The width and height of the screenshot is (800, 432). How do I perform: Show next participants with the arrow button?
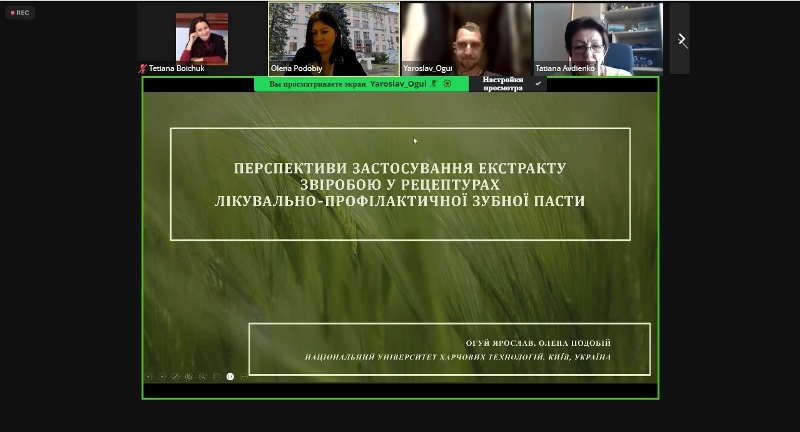[x=682, y=40]
